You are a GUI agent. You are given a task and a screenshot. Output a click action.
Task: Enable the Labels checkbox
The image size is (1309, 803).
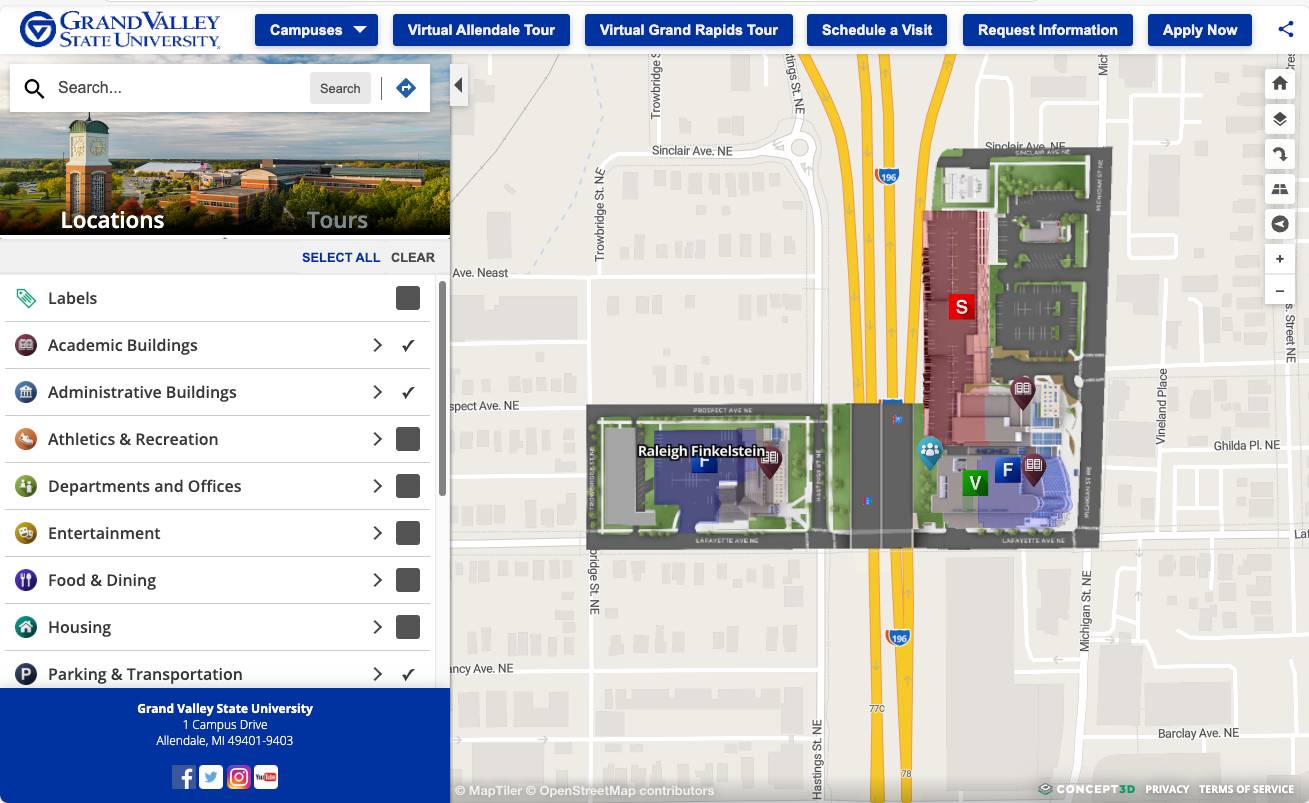[408, 298]
